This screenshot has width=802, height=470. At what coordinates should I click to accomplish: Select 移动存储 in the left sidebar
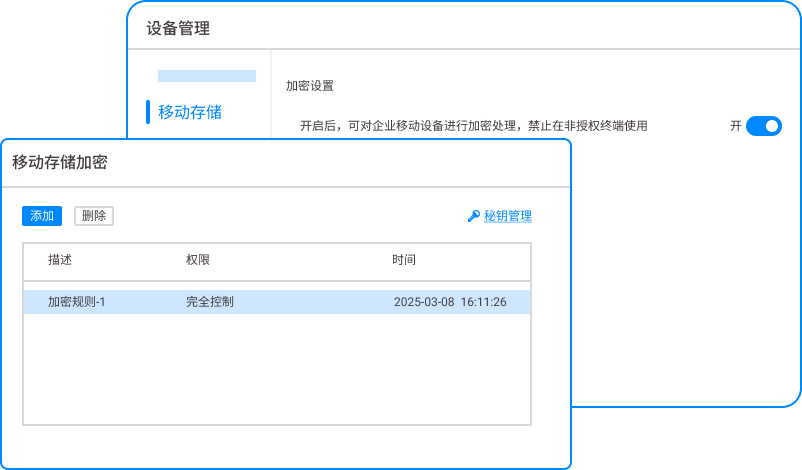click(x=190, y=112)
